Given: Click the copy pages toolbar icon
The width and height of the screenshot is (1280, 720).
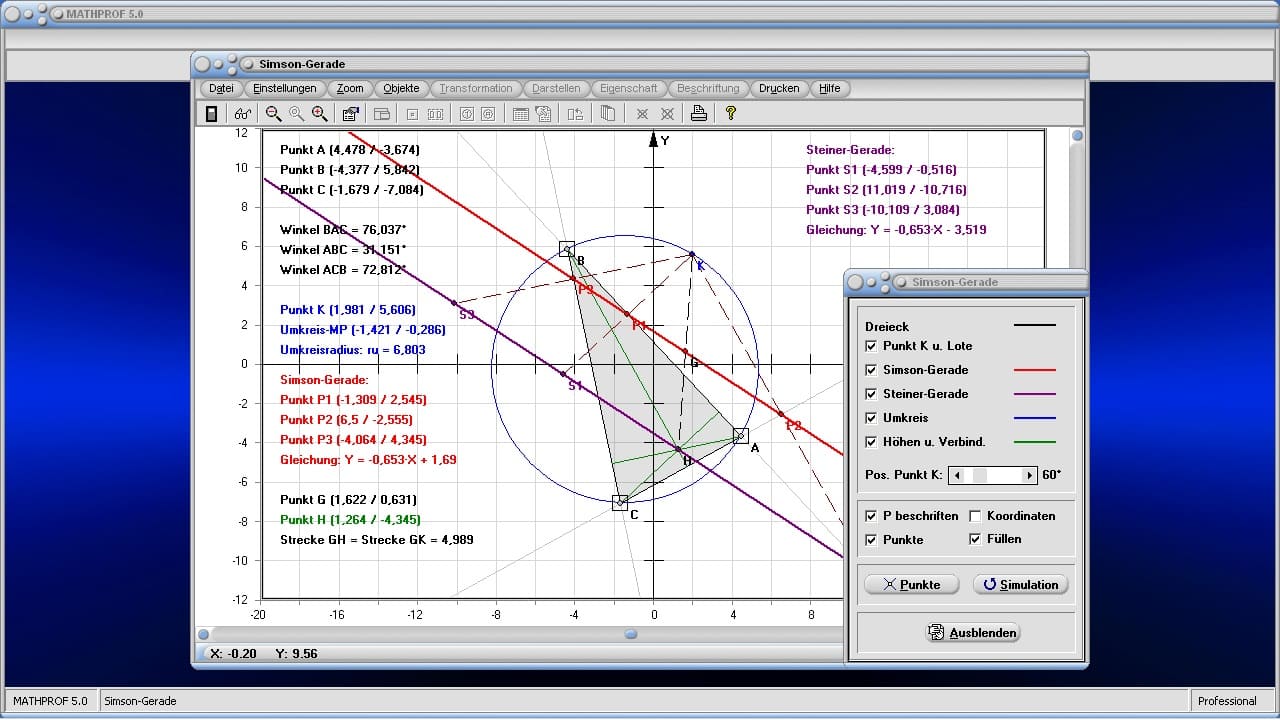Looking at the screenshot, I should click(x=607, y=114).
